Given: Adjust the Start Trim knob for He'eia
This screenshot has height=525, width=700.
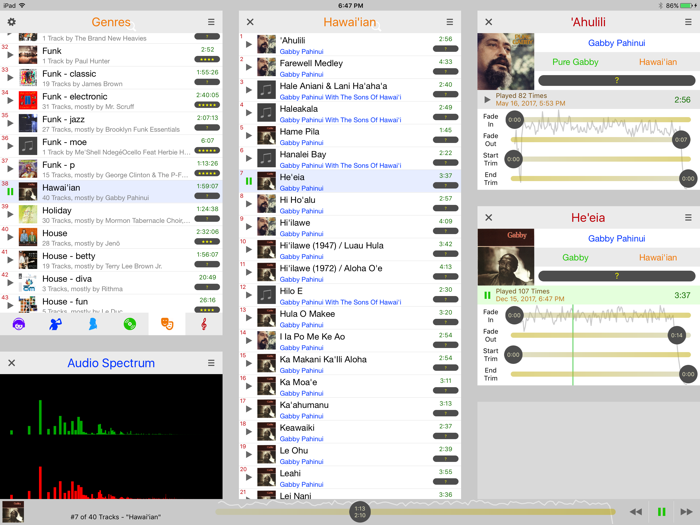Looking at the screenshot, I should [x=513, y=355].
